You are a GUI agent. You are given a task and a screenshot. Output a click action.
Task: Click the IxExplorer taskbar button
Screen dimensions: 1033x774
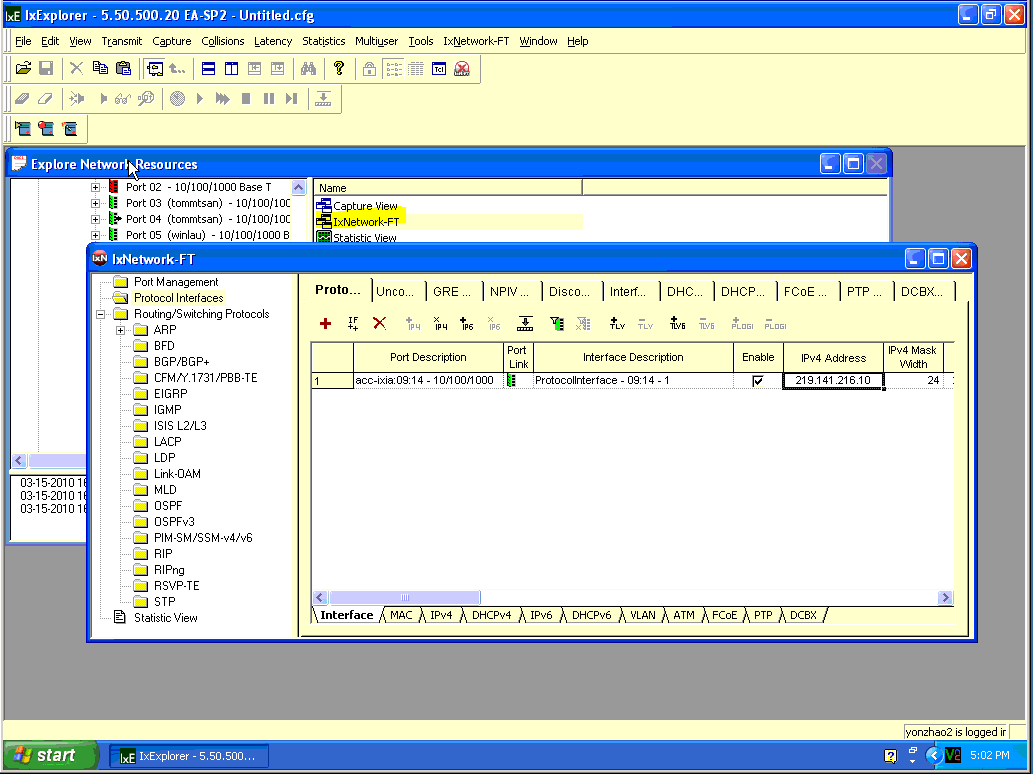pos(188,756)
